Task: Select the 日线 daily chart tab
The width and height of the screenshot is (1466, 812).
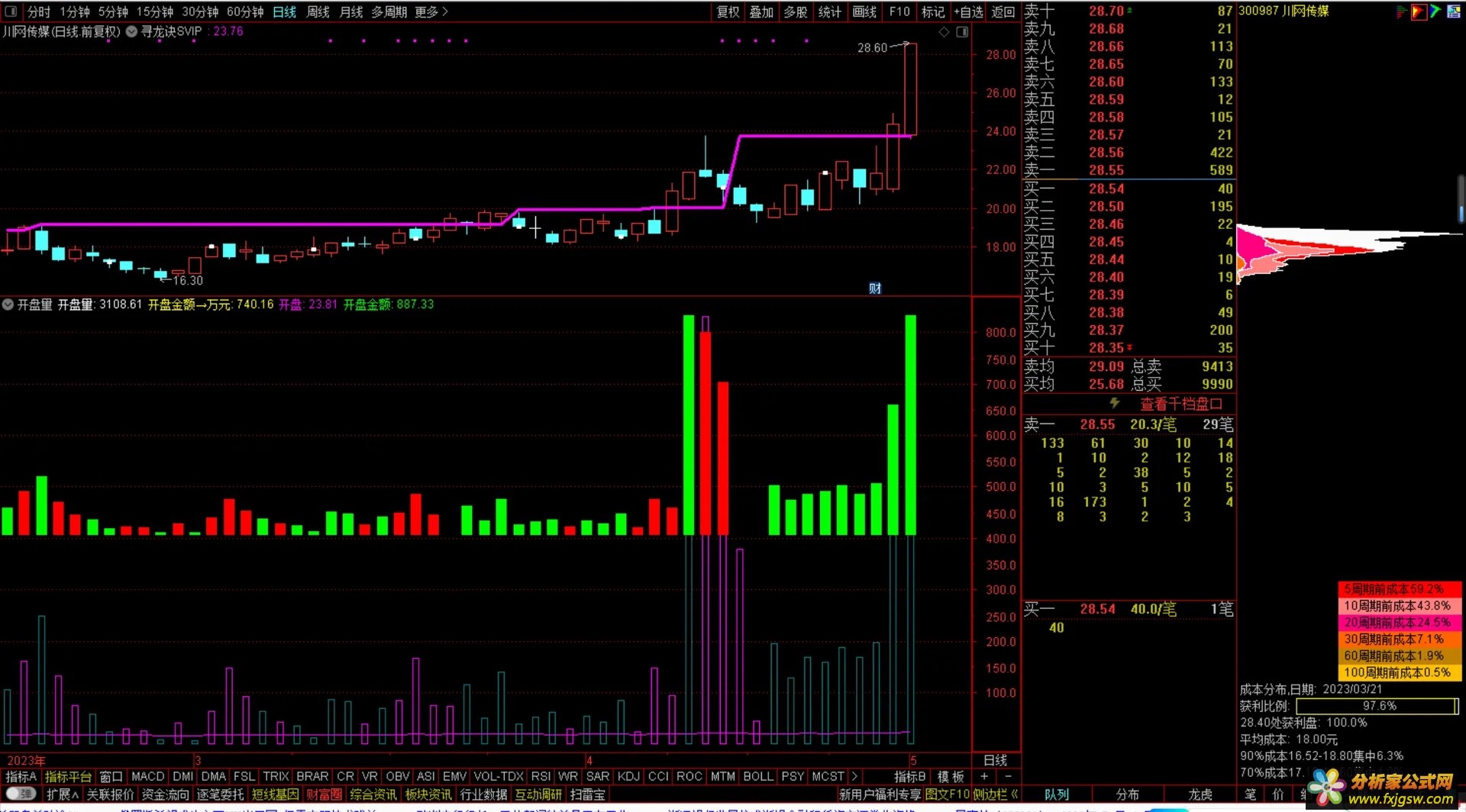Action: coord(285,11)
